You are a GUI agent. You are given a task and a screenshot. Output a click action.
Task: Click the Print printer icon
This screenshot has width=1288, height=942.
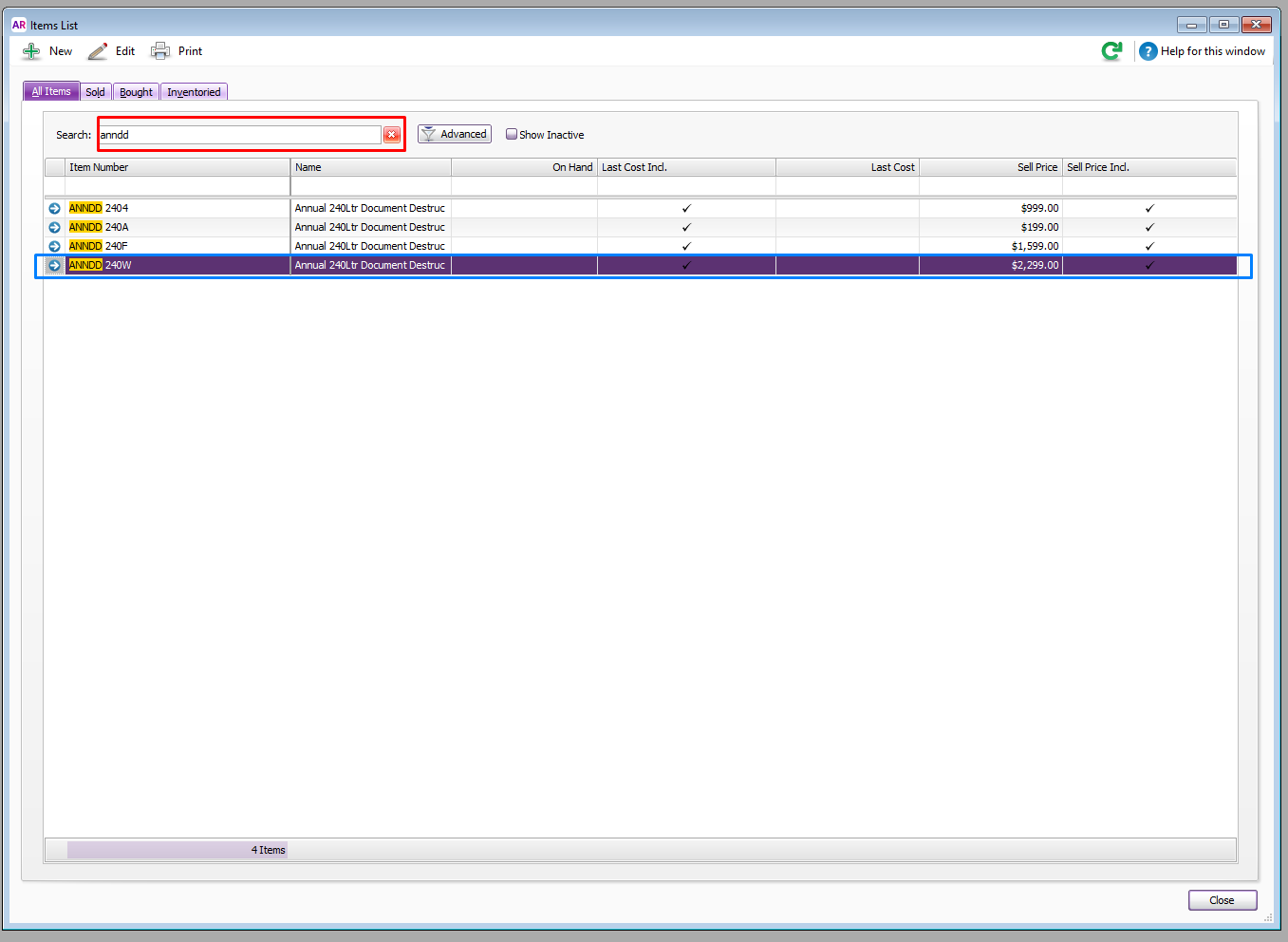[x=160, y=51]
